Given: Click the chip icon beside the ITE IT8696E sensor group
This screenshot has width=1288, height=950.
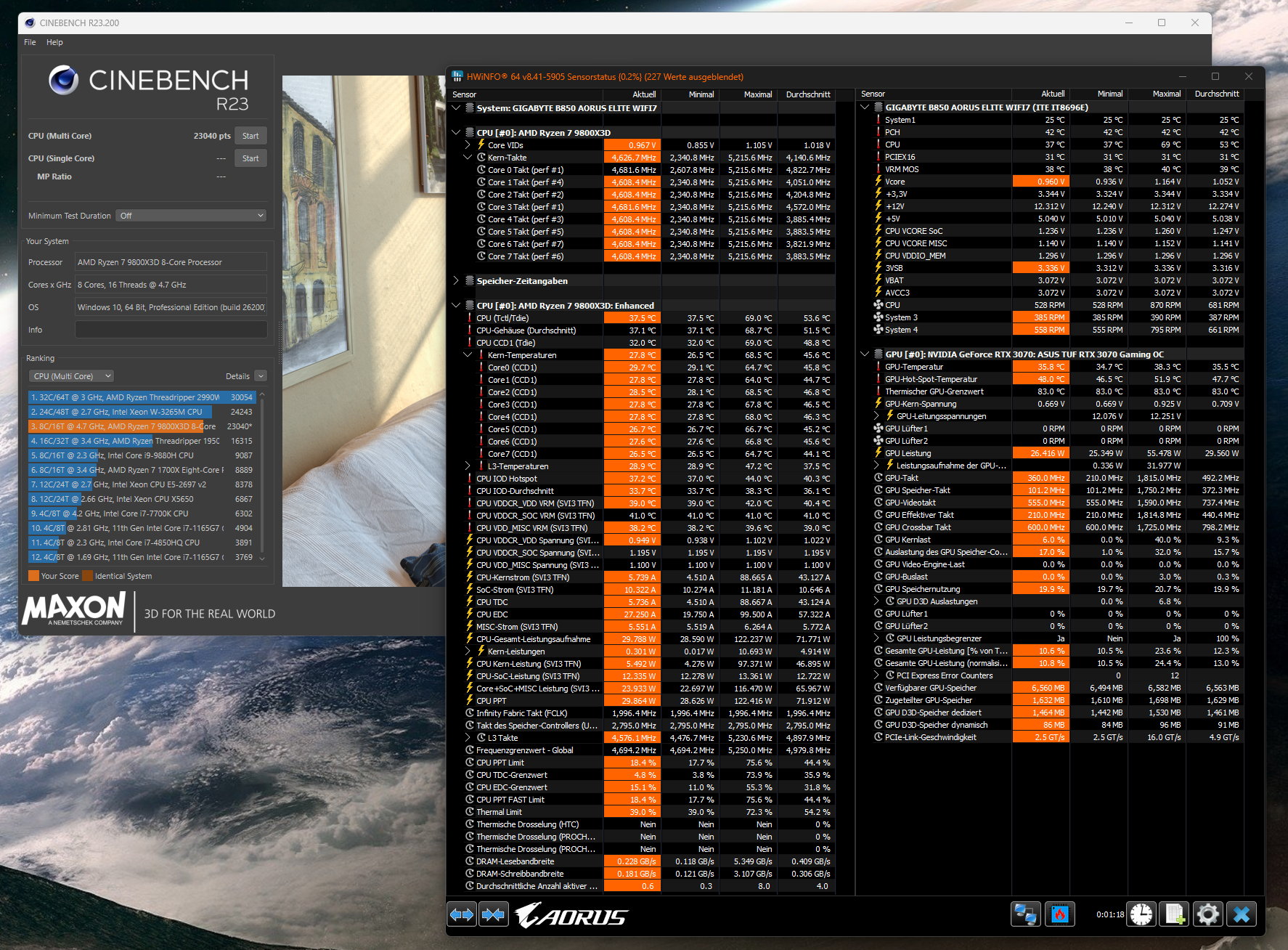Looking at the screenshot, I should [x=879, y=107].
